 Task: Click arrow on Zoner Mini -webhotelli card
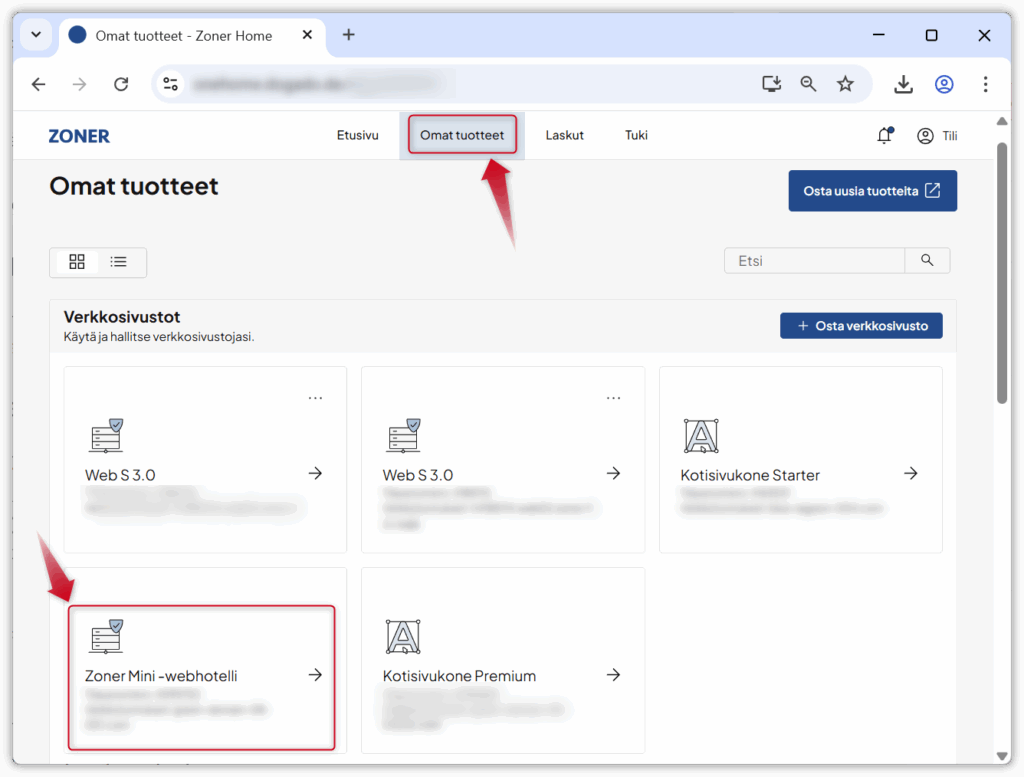point(315,675)
